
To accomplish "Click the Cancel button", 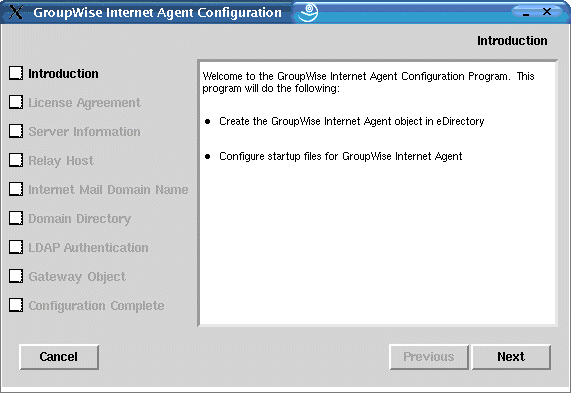I will (x=59, y=357).
